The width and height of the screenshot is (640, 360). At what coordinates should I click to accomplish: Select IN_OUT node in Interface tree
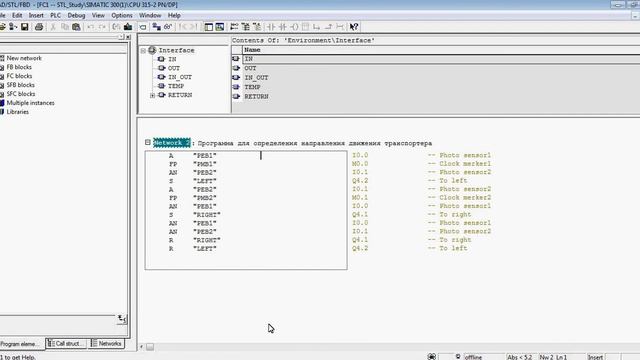click(180, 77)
